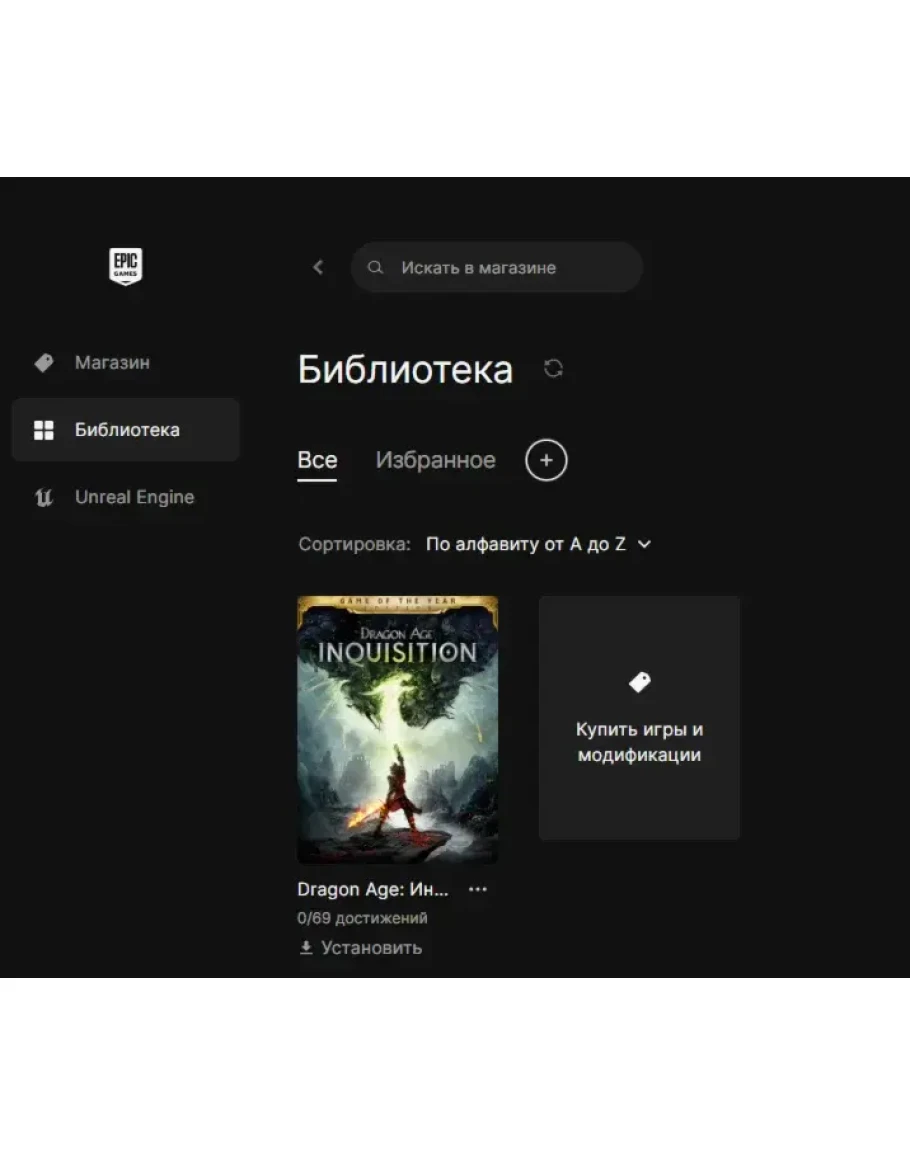
Task: Open the Магазин section
Action: [x=112, y=363]
